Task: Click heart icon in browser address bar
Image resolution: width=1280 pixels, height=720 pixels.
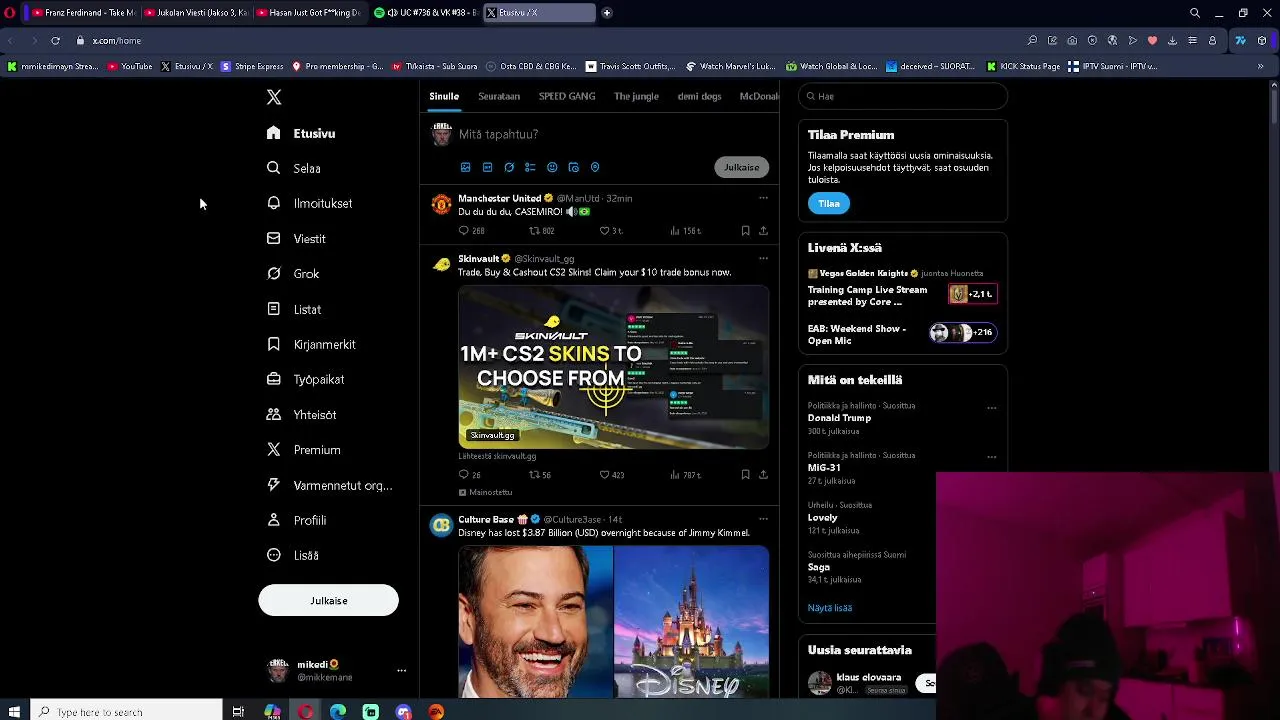Action: (x=1152, y=41)
